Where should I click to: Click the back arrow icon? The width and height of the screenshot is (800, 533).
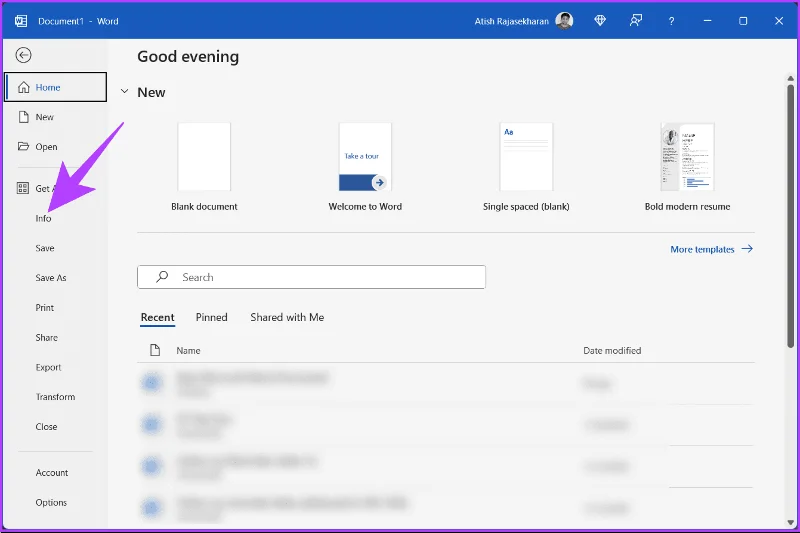point(23,55)
